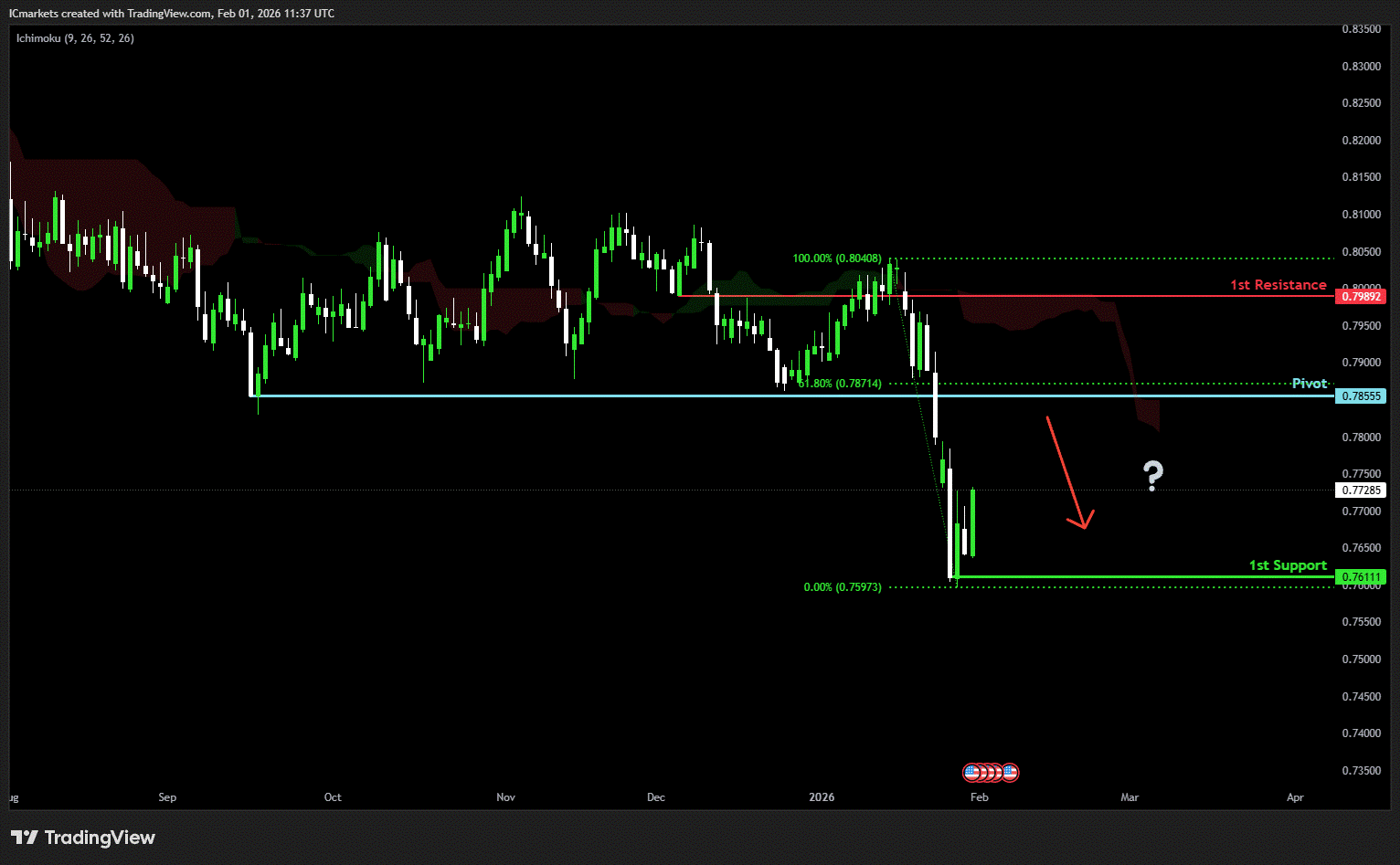Click the 2026 marker on time axis

pos(822,797)
